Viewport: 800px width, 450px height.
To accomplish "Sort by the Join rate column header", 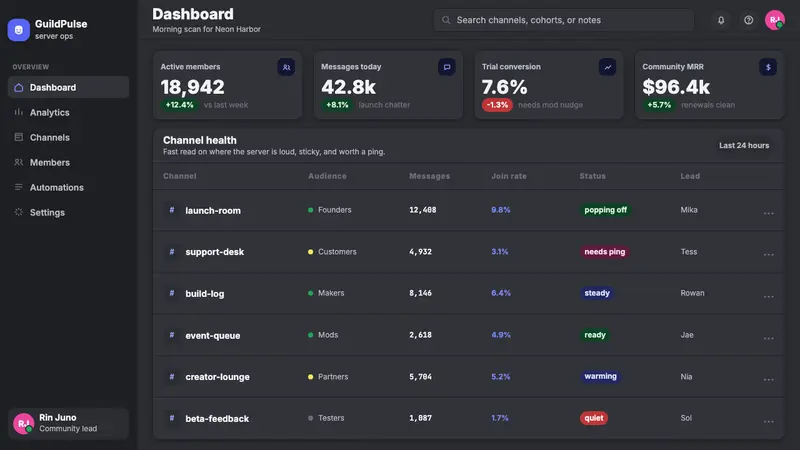I will (509, 176).
